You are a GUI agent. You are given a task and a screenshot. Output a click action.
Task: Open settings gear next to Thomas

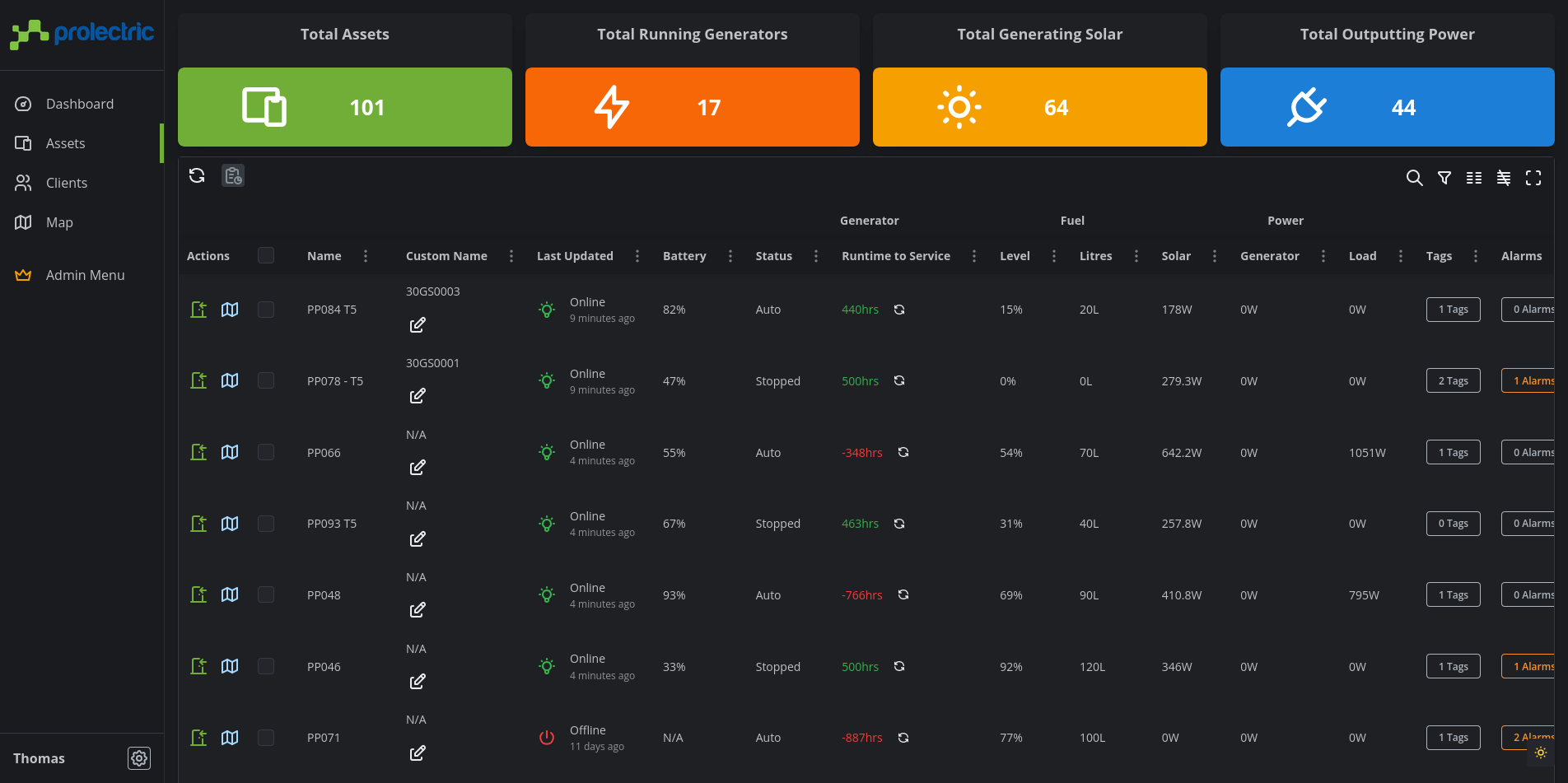[139, 758]
